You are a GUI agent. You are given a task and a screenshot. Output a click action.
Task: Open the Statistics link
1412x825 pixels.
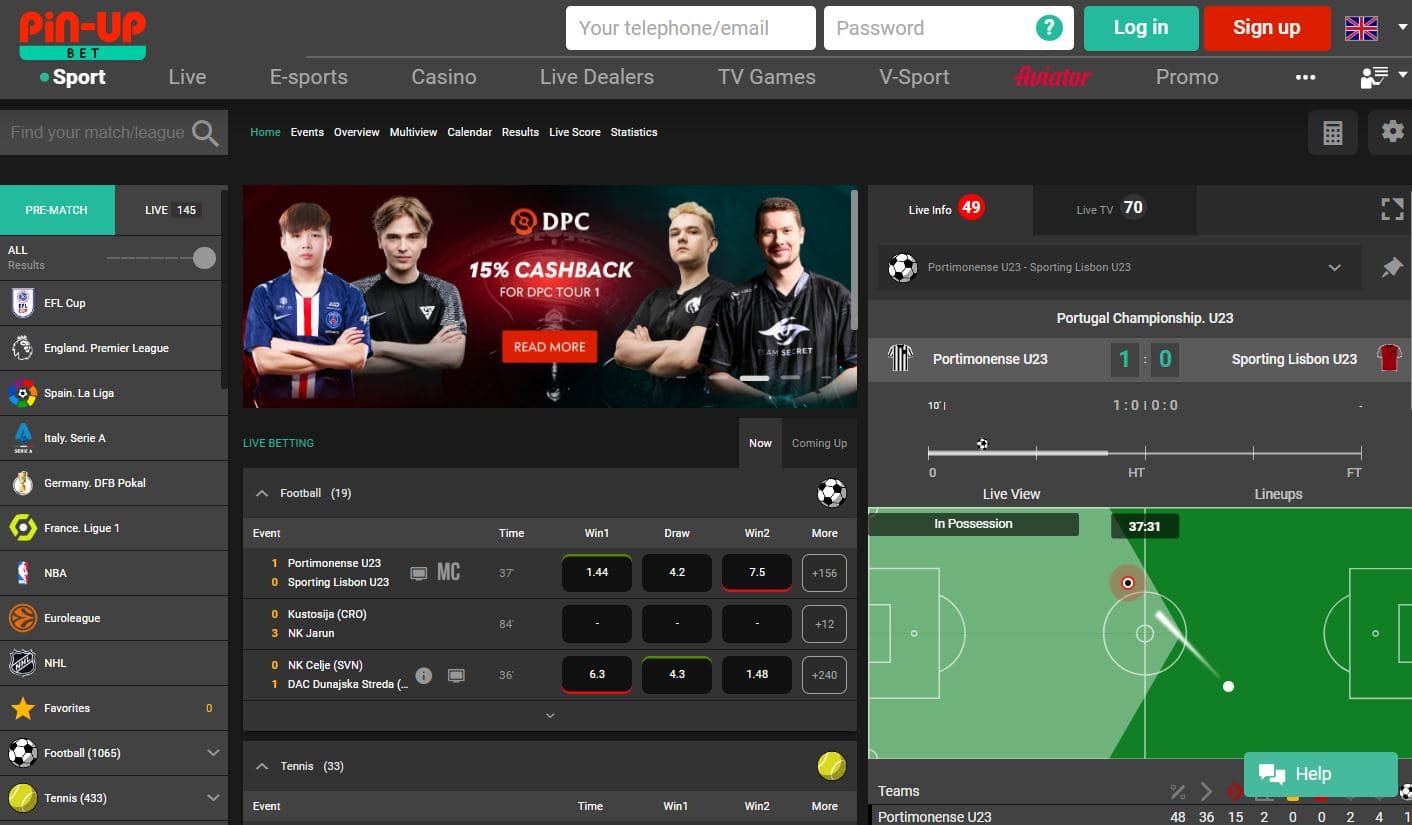(634, 132)
